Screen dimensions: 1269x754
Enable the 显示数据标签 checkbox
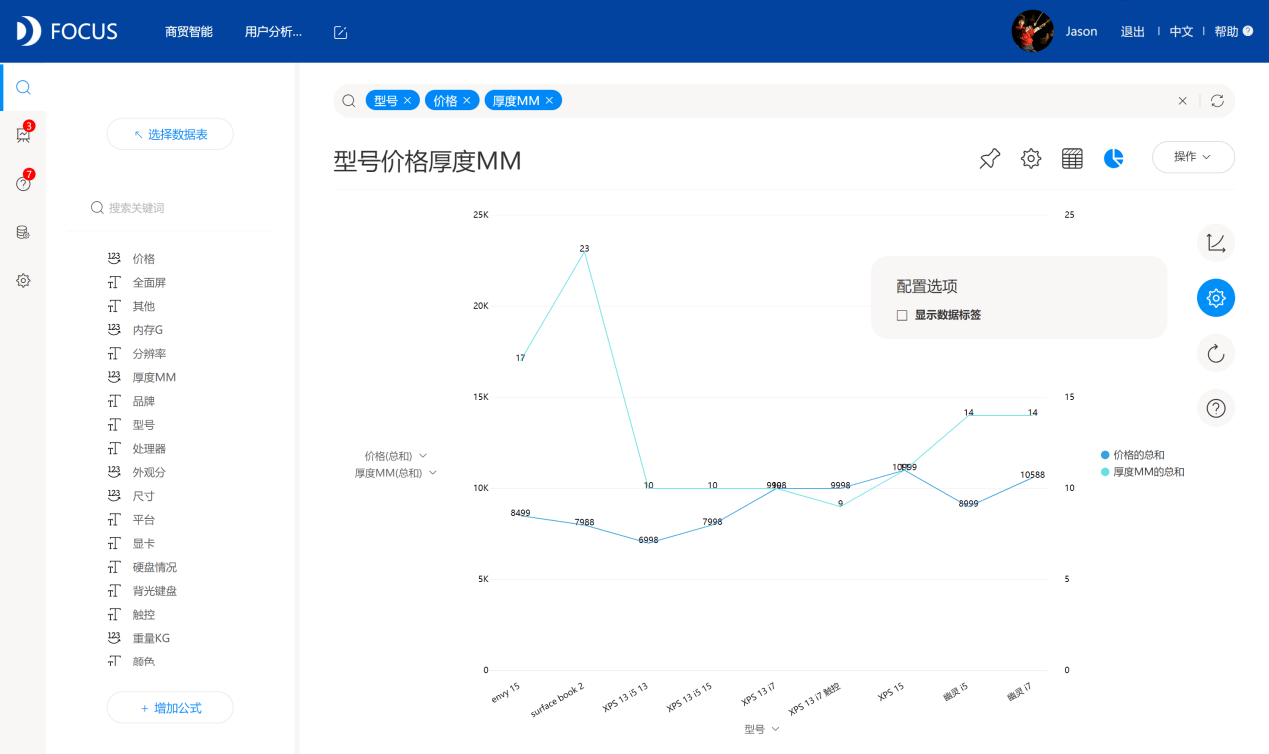click(902, 315)
